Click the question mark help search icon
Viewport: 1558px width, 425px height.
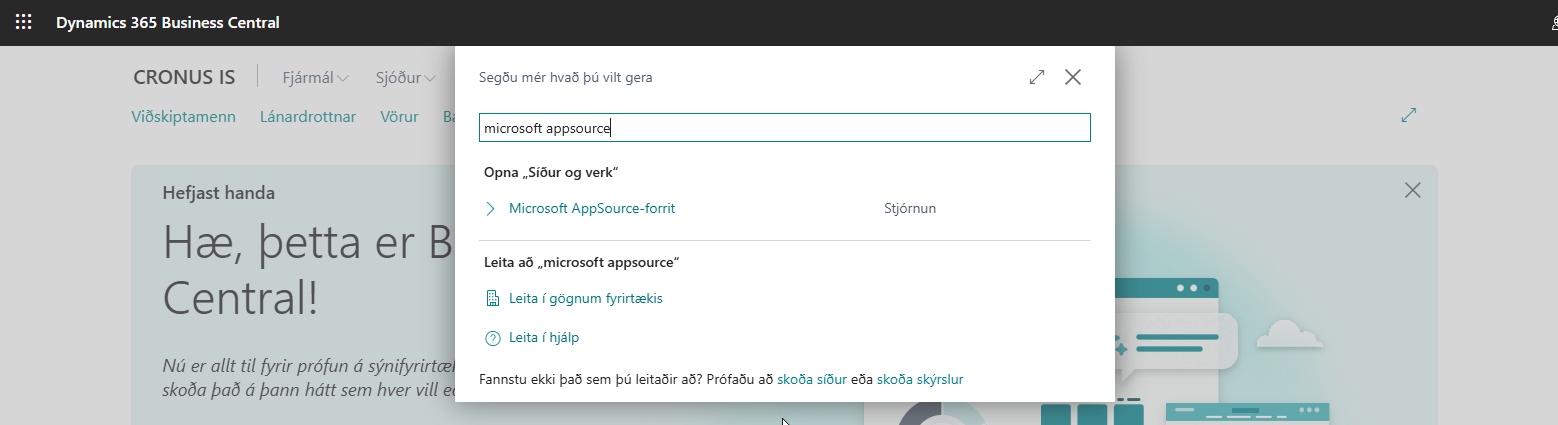coord(492,338)
